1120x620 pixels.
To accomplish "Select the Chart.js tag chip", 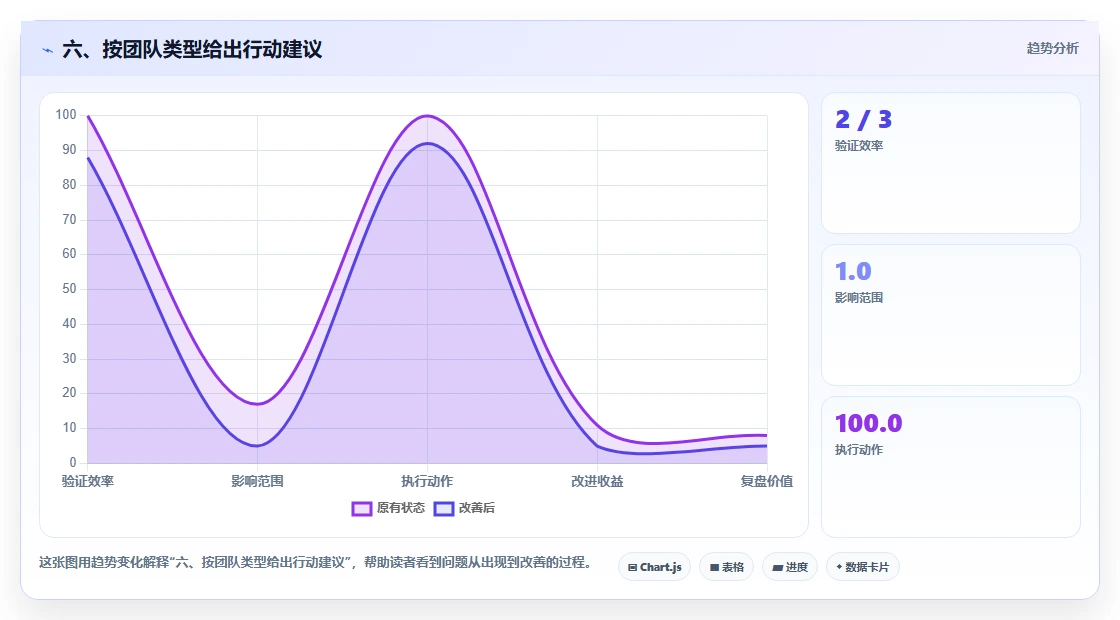I will 654,567.
